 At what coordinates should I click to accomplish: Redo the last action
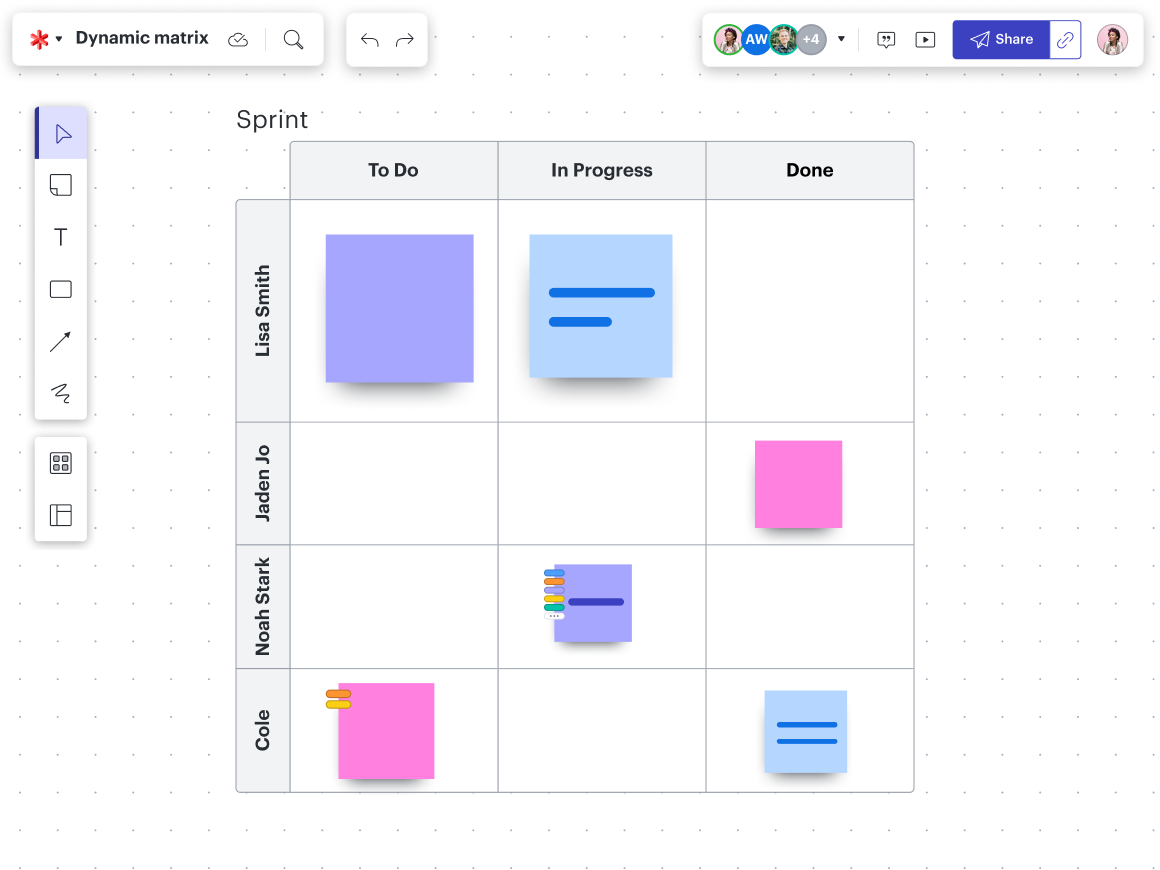405,40
